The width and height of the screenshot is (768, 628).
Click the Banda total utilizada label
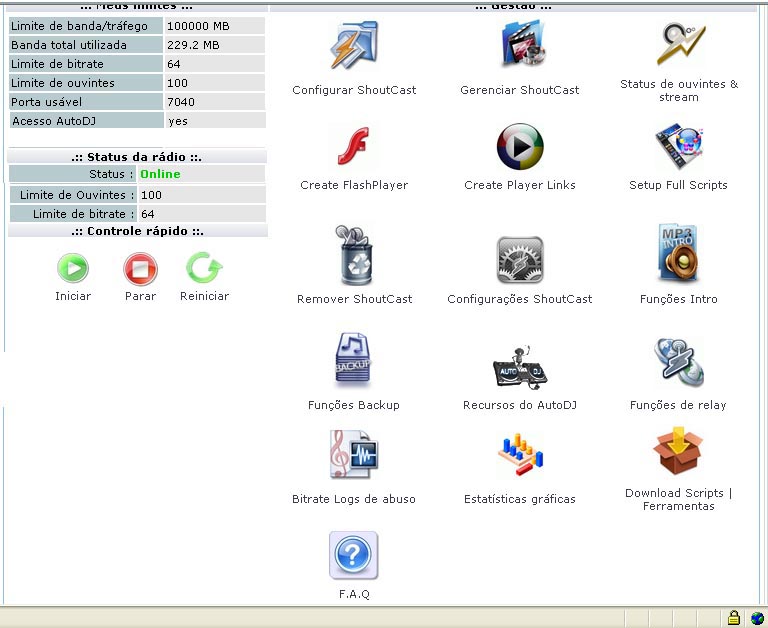coord(69,45)
